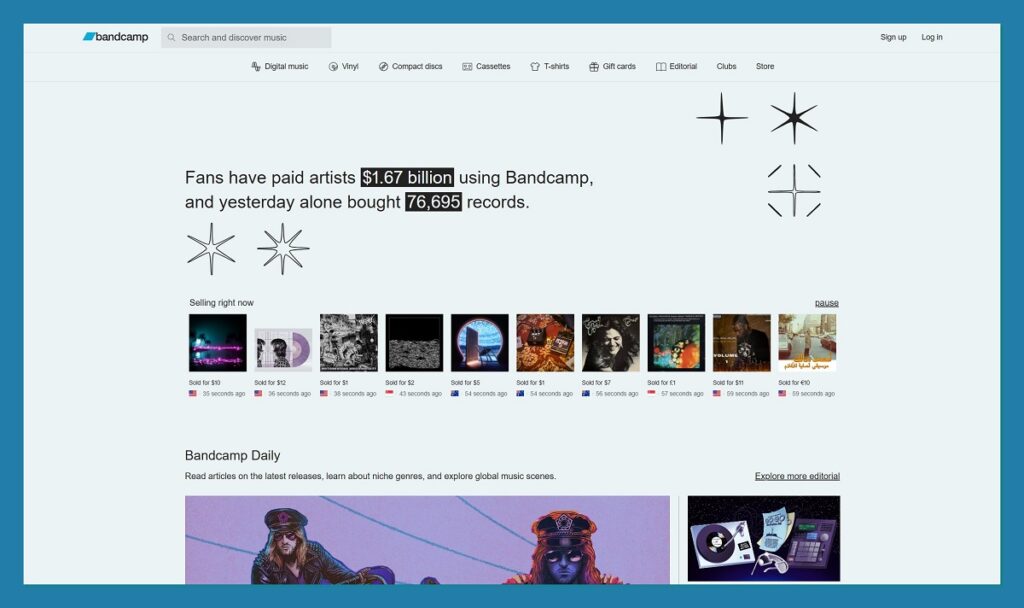Click the highlighted 76,695 records figure

pyautogui.click(x=434, y=202)
